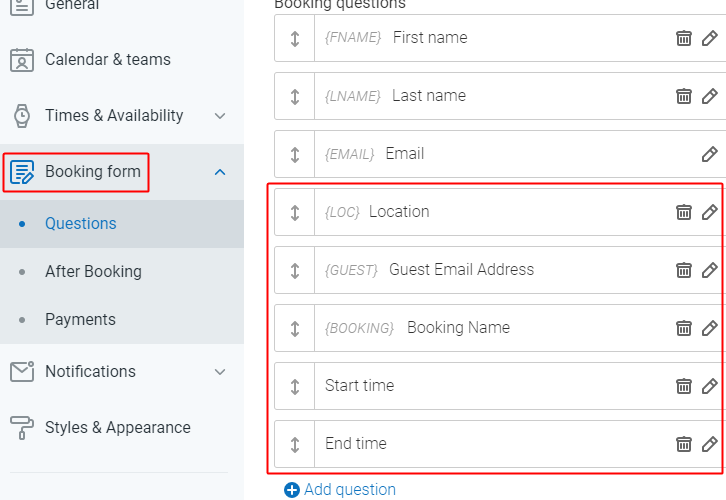The image size is (726, 500).
Task: Delete the First name question
Action: tap(684, 38)
